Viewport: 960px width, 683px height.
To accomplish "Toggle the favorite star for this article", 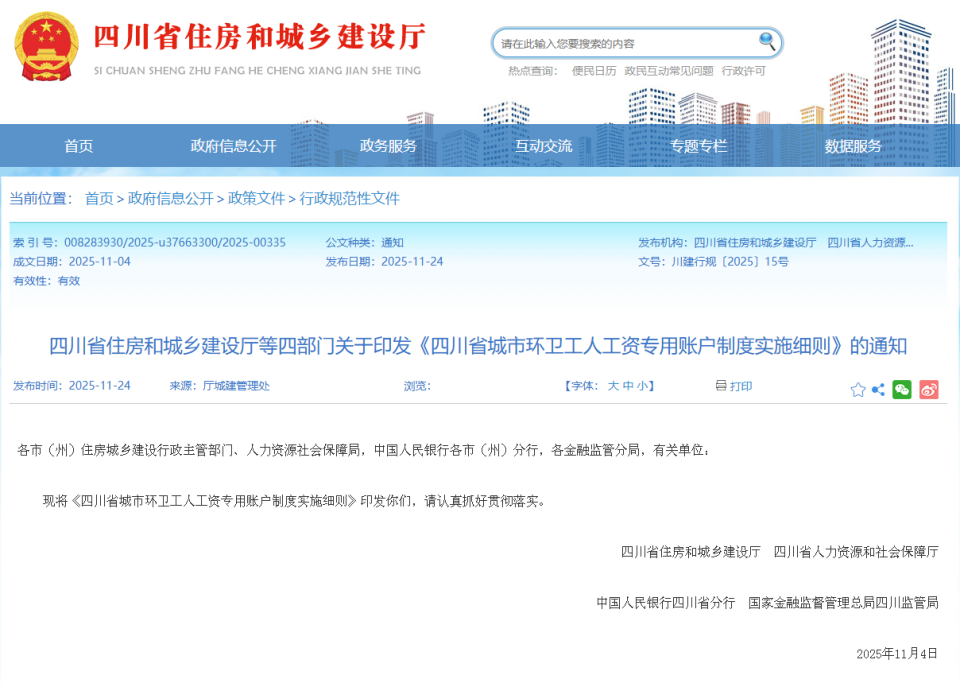I will tap(859, 388).
